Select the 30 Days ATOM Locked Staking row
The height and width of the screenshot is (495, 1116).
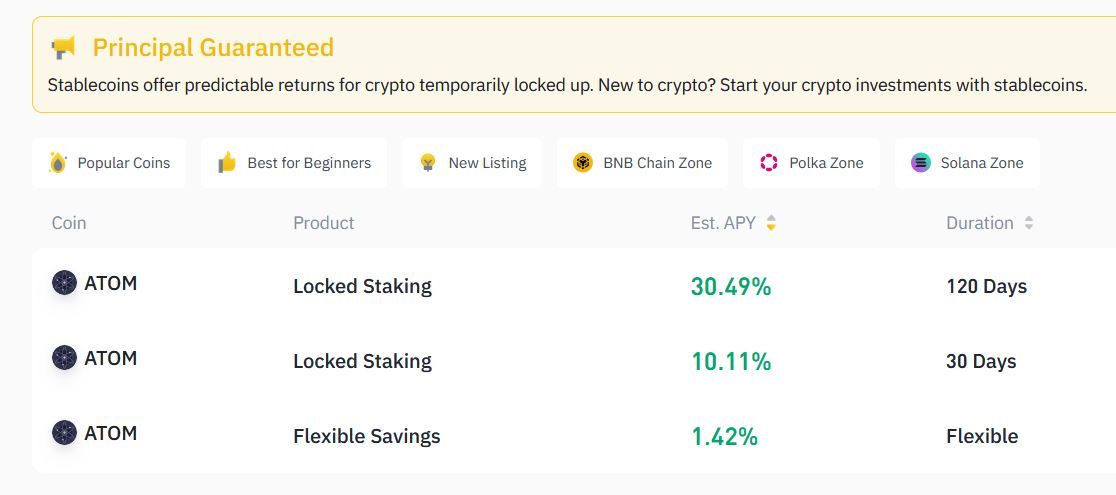[x=574, y=361]
